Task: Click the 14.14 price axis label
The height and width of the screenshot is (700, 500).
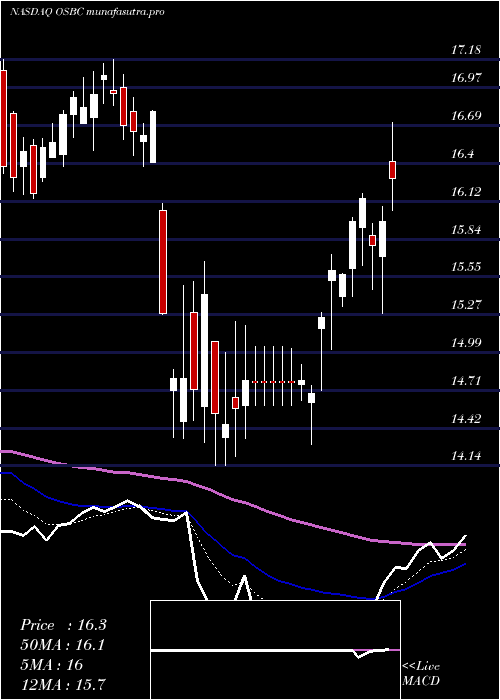Action: click(x=466, y=456)
